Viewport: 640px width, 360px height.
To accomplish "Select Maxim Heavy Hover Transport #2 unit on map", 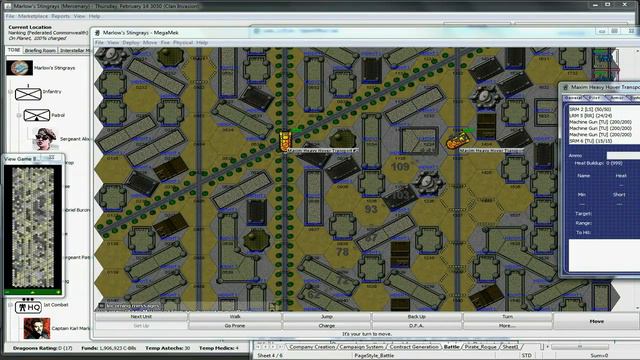I will [x=285, y=141].
